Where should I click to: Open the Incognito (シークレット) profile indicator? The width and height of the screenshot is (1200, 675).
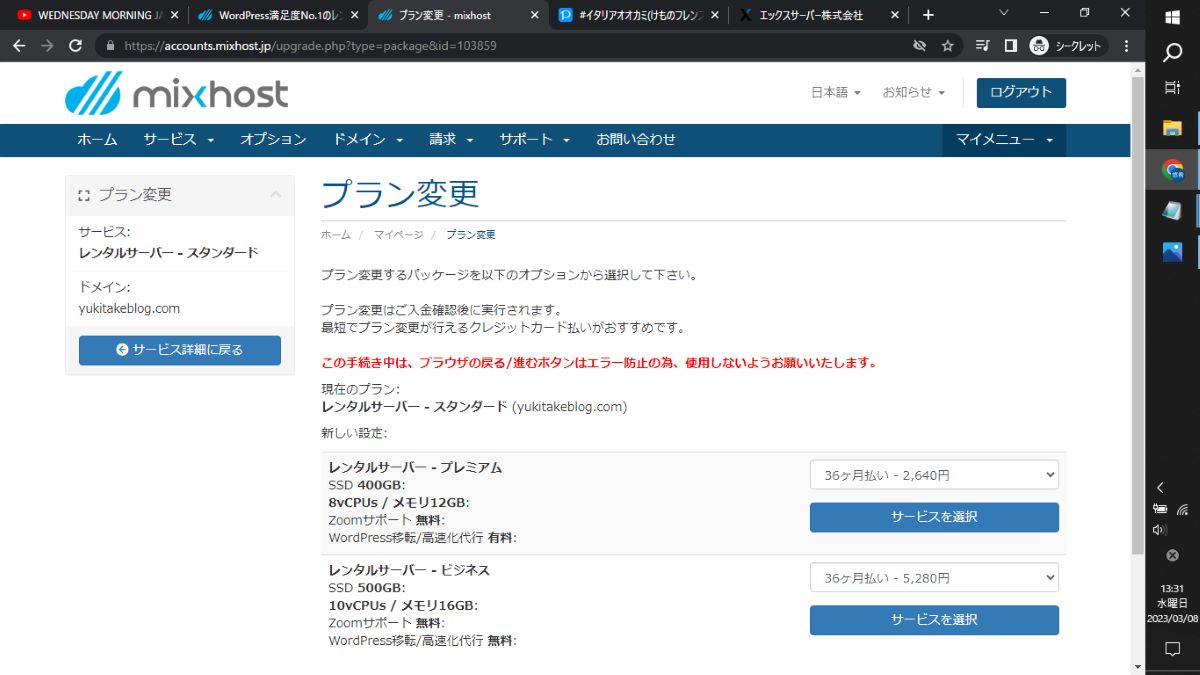(1067, 46)
